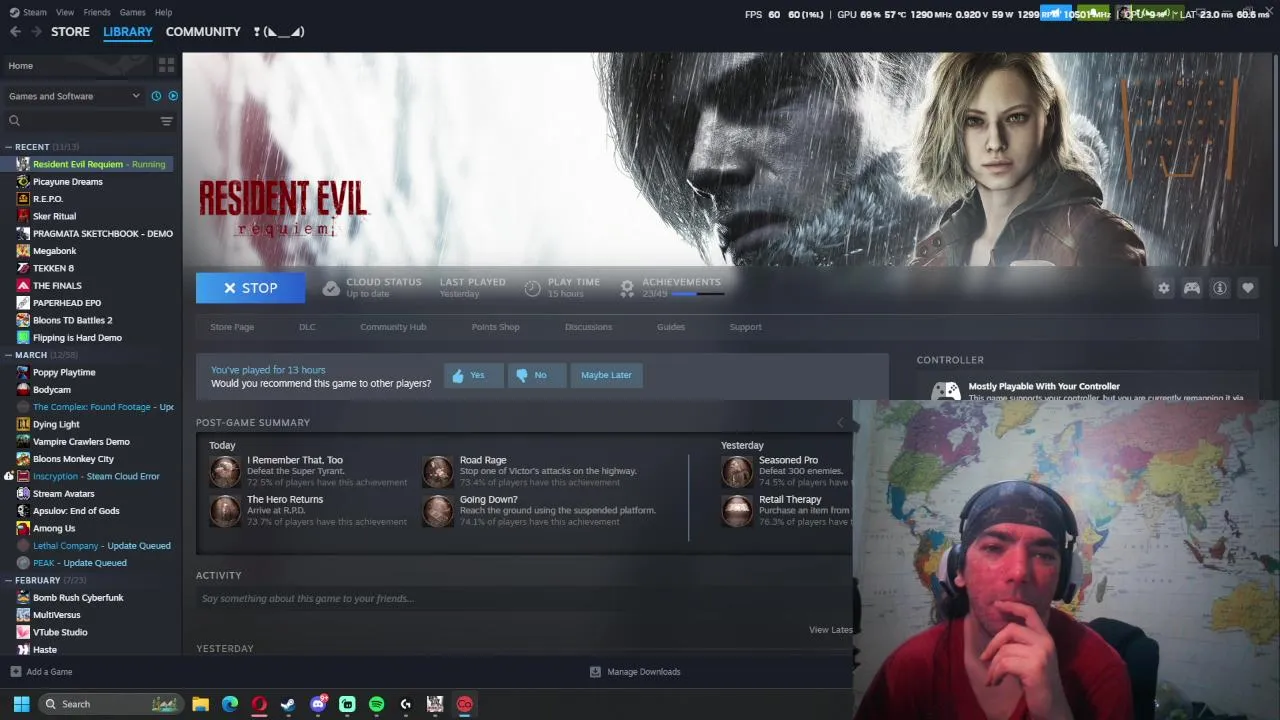Open game settings gear icon
1280x720 pixels.
(x=1164, y=288)
